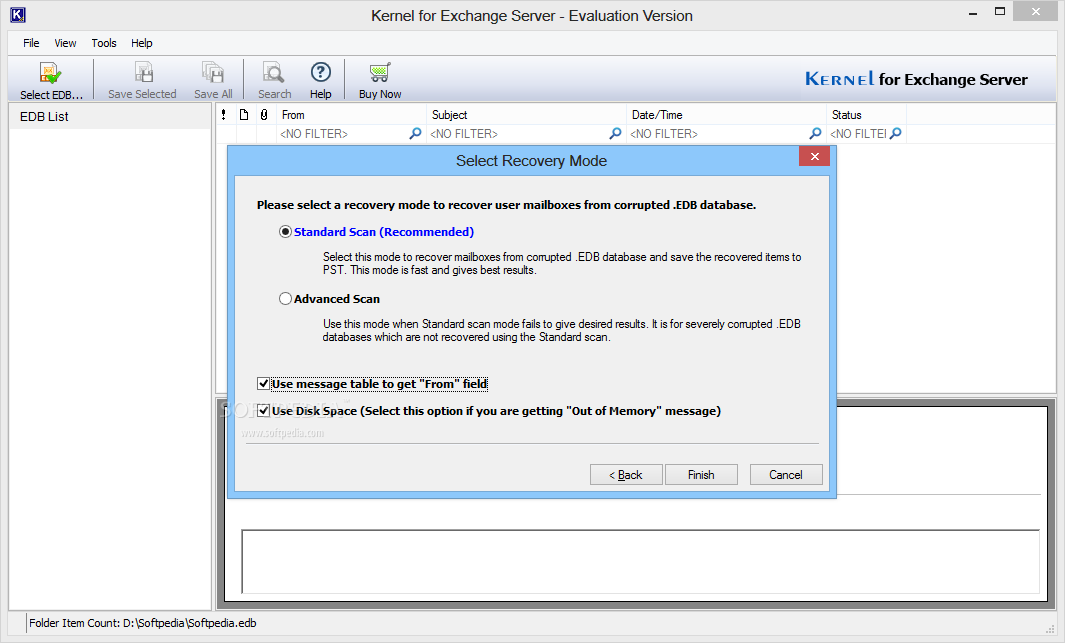The width and height of the screenshot is (1065, 643).
Task: Click the Back button in the dialog
Action: point(626,475)
